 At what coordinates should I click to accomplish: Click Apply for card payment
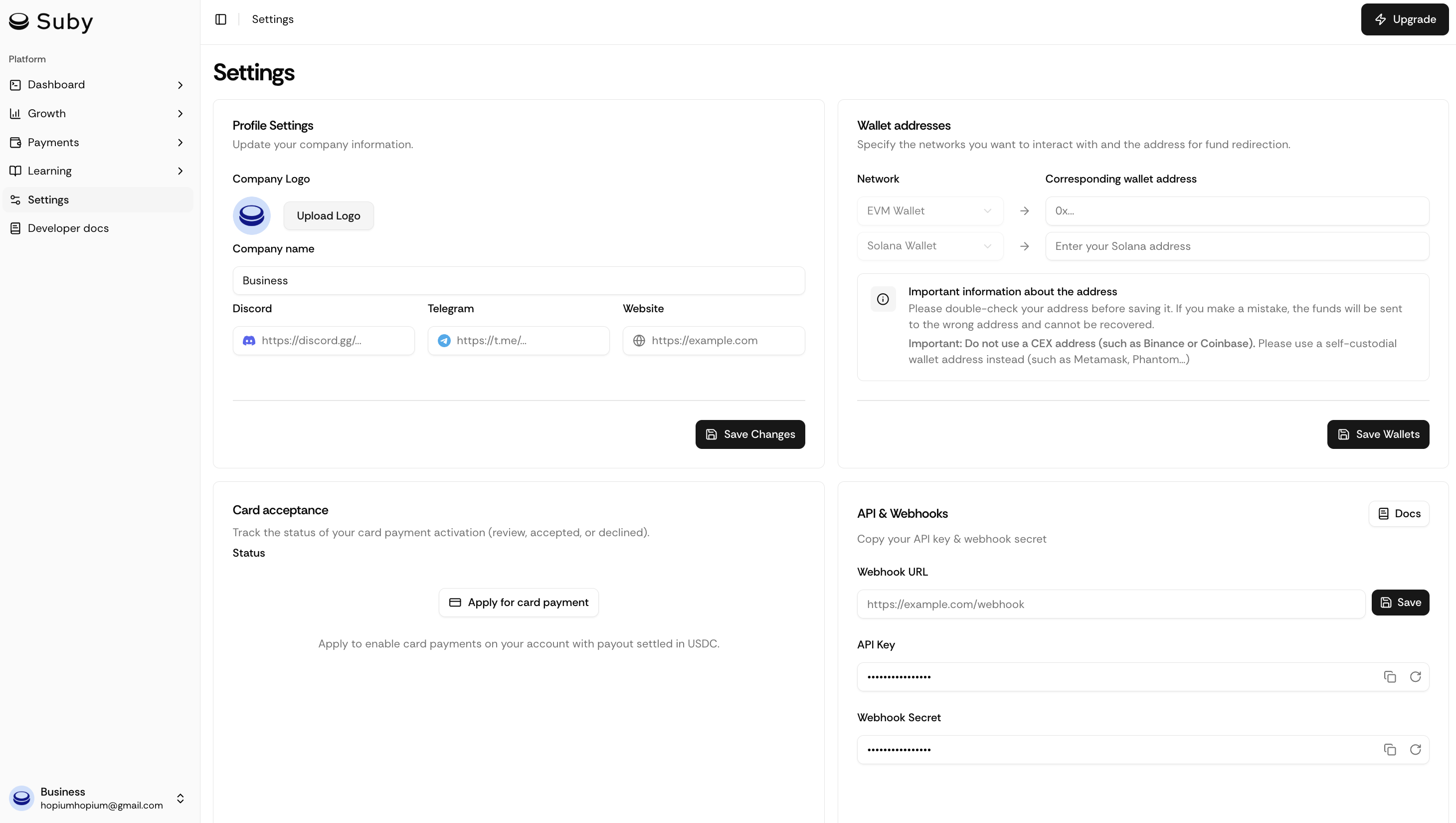(x=518, y=603)
